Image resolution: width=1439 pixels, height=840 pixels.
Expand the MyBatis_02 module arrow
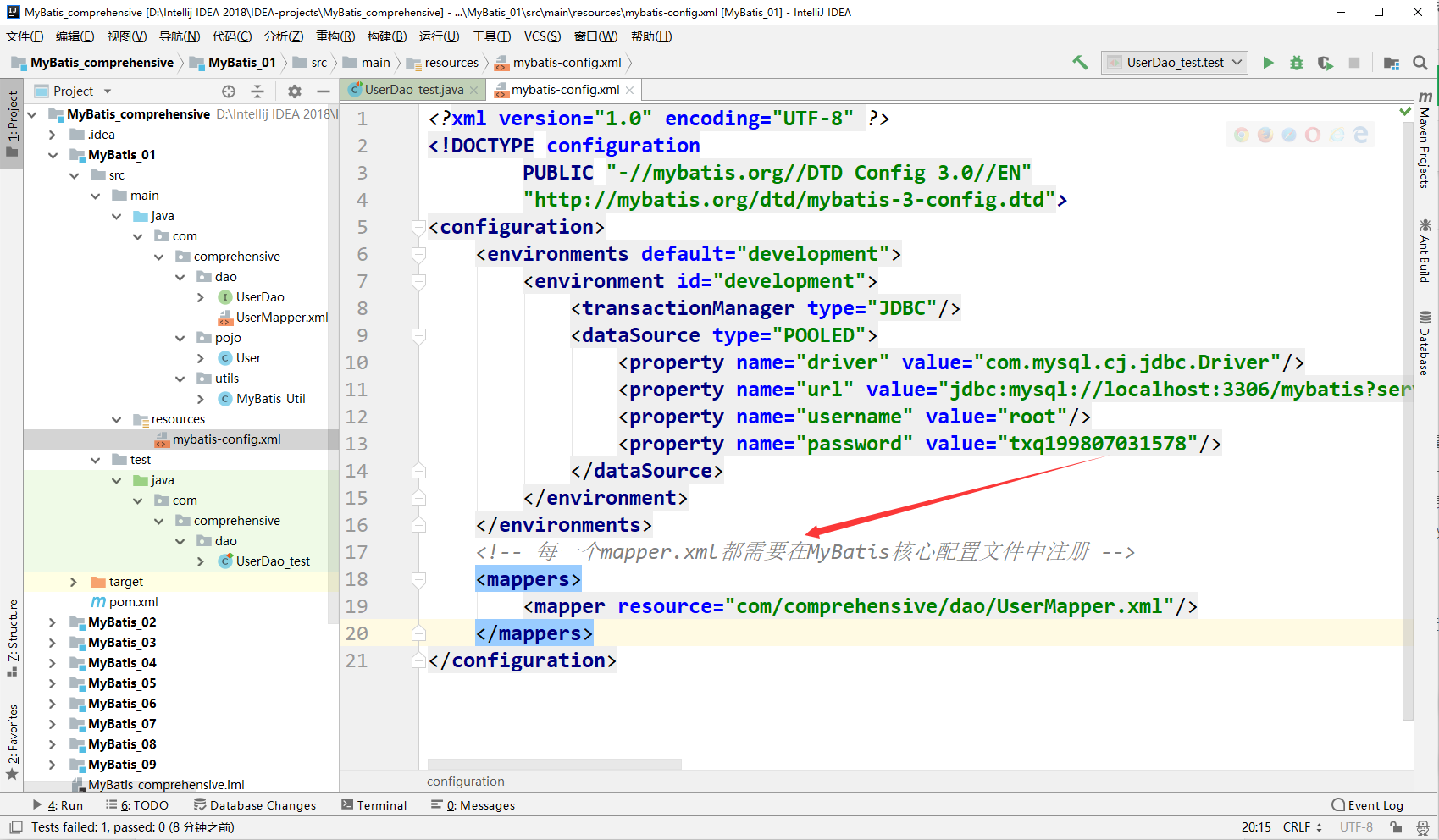53,622
